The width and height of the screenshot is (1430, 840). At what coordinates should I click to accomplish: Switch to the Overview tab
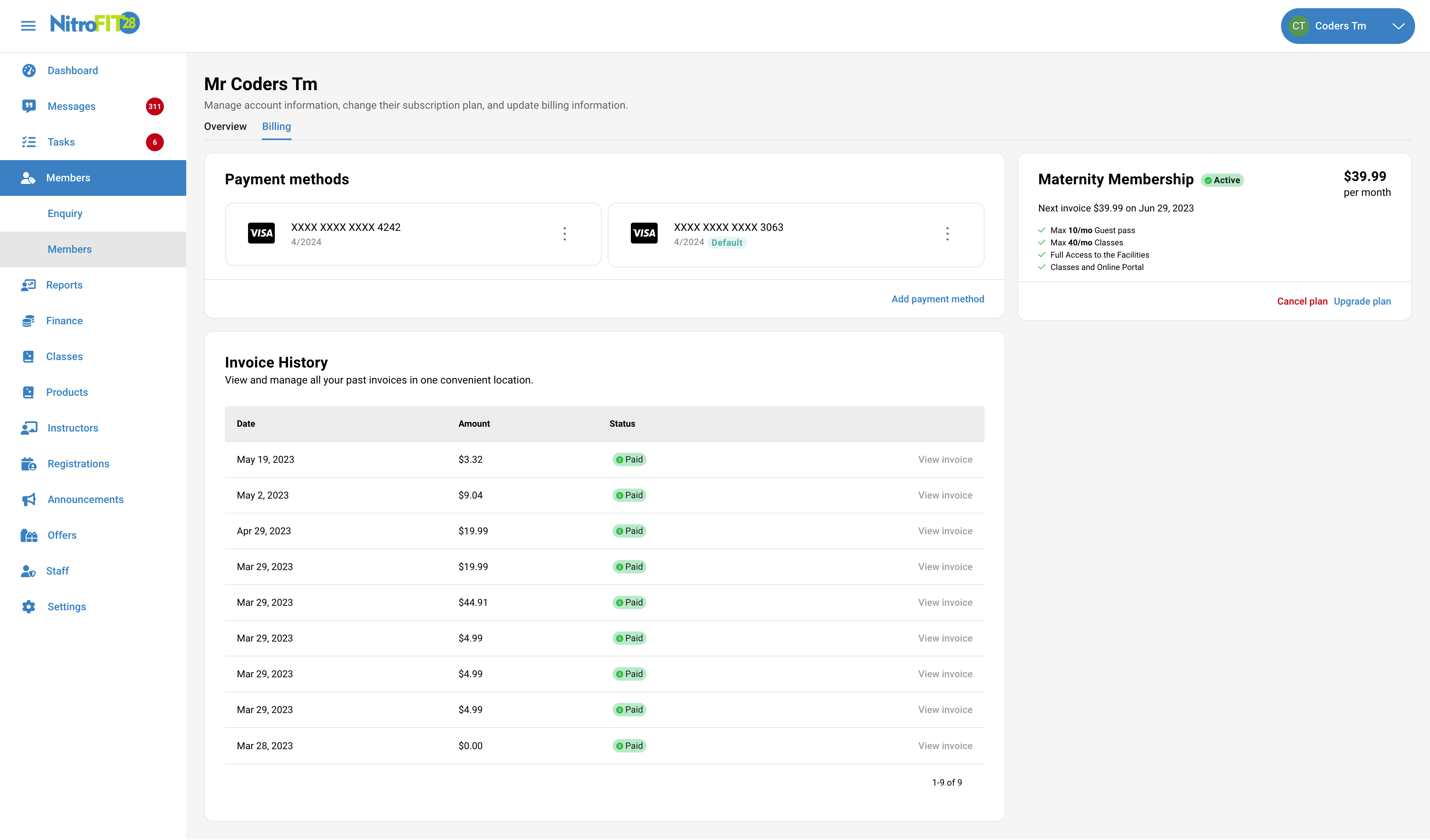[x=225, y=127]
